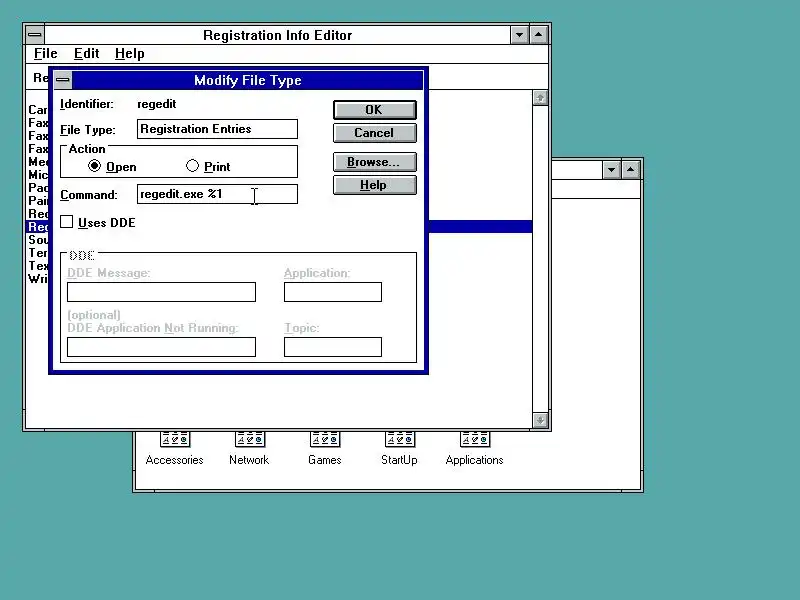This screenshot has height=600, width=800.
Task: Select the Pai entry in file list
Action: point(38,201)
